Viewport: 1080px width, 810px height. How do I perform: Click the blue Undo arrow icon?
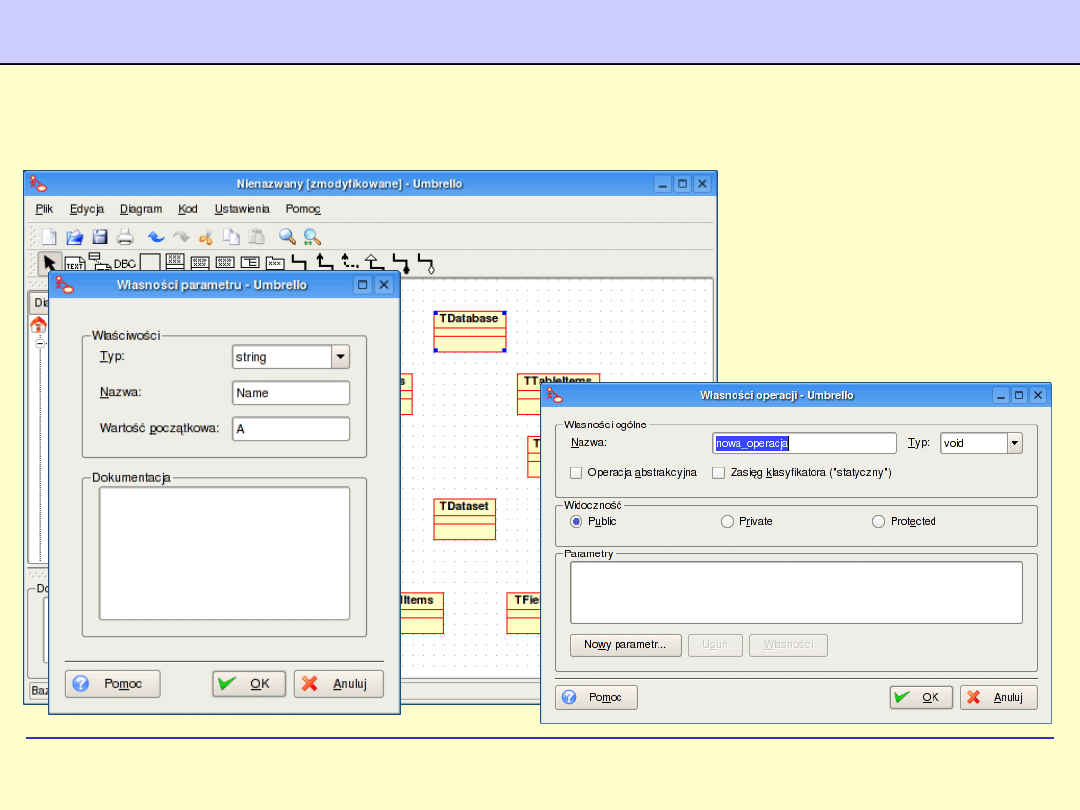tap(156, 237)
